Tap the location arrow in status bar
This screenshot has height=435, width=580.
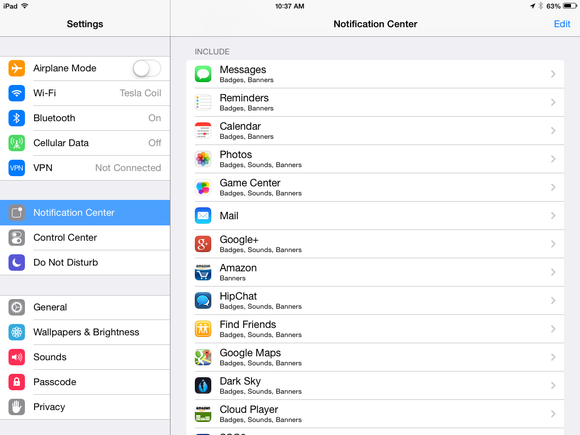533,6
